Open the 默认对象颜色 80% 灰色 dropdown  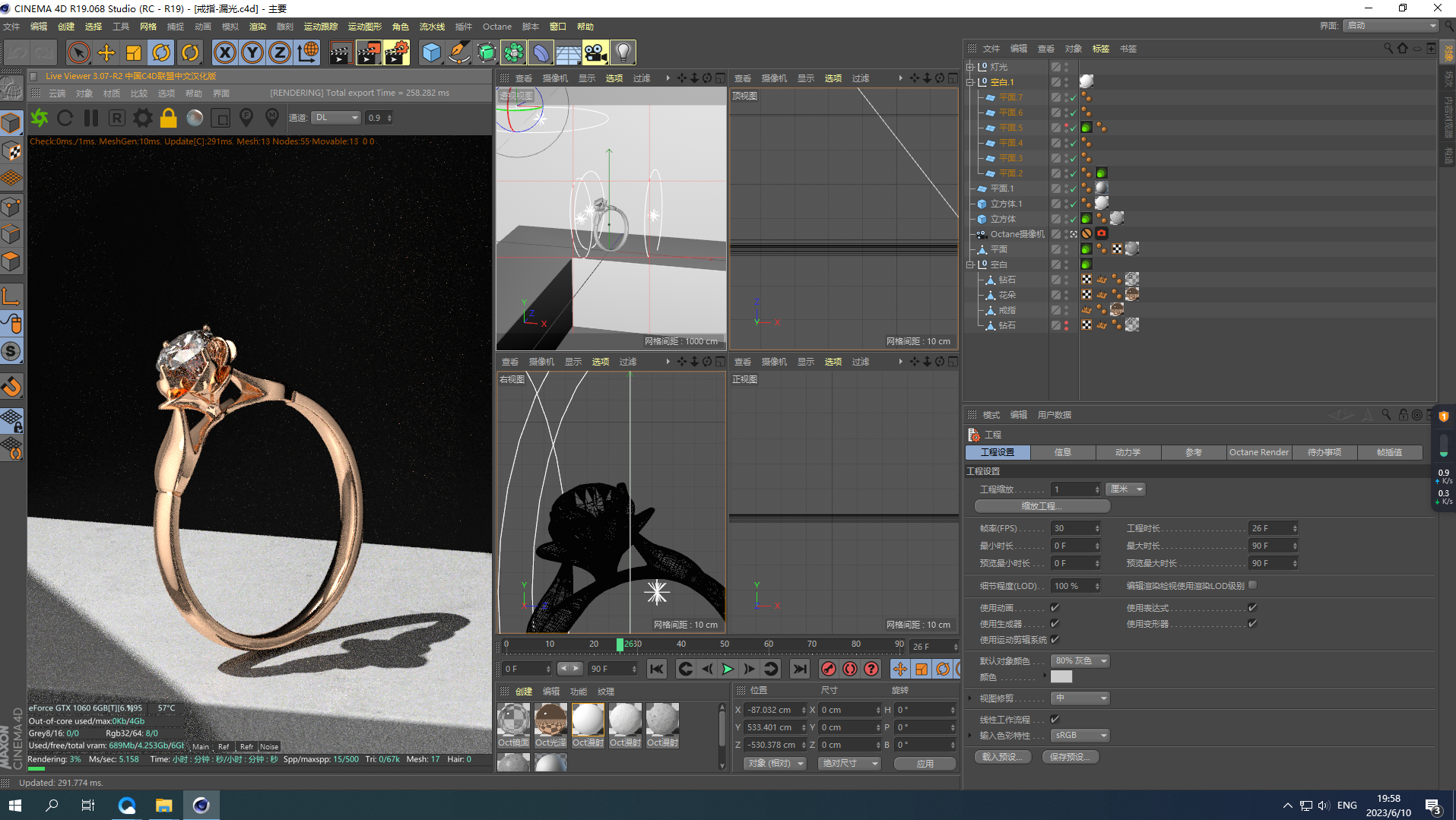(1080, 661)
